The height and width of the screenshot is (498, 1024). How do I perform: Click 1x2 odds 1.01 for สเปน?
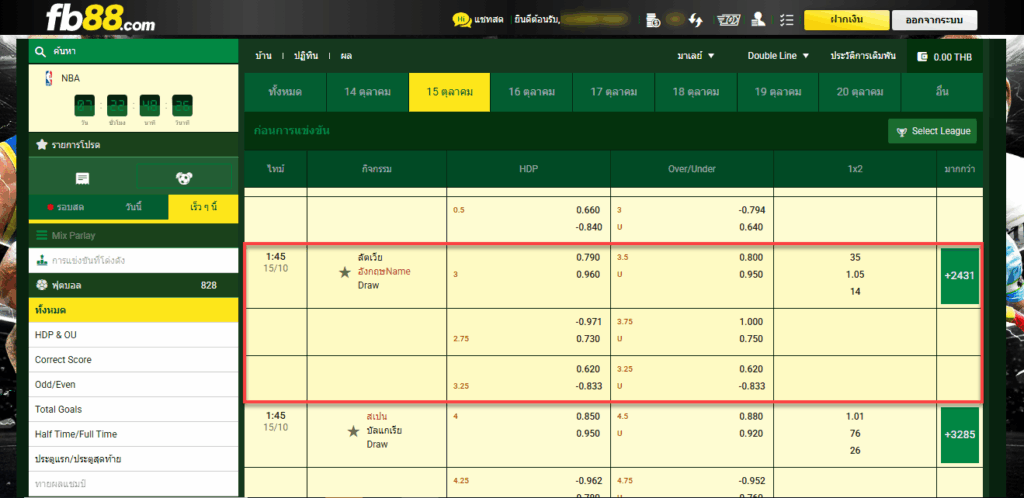click(x=855, y=416)
